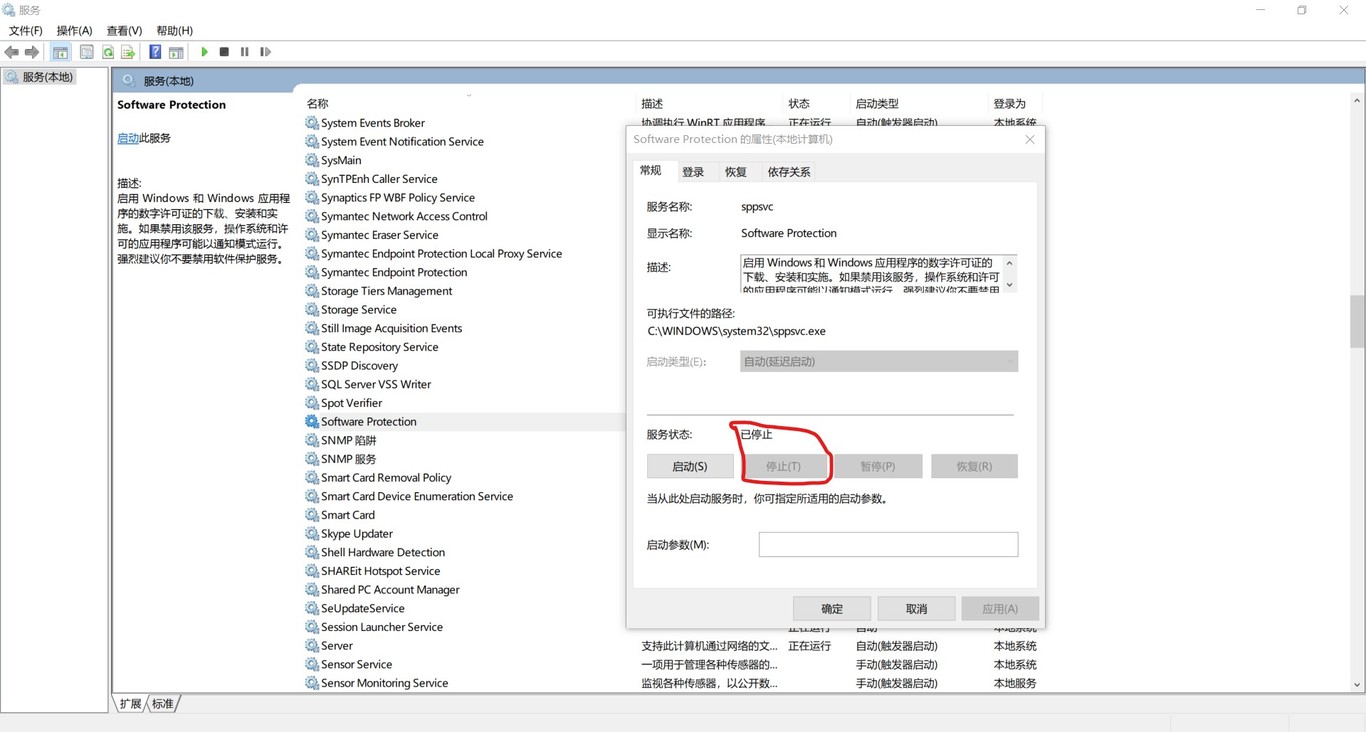Click the 取消 button in the dialog
Viewport: 1366px width, 732px height.
click(x=915, y=608)
